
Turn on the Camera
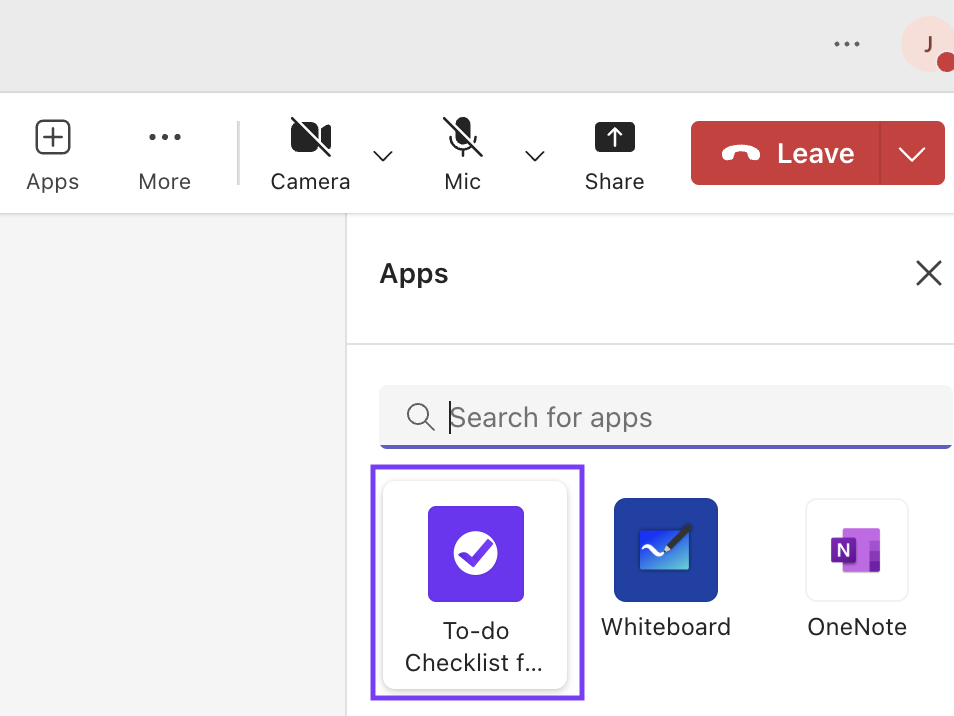[x=310, y=138]
